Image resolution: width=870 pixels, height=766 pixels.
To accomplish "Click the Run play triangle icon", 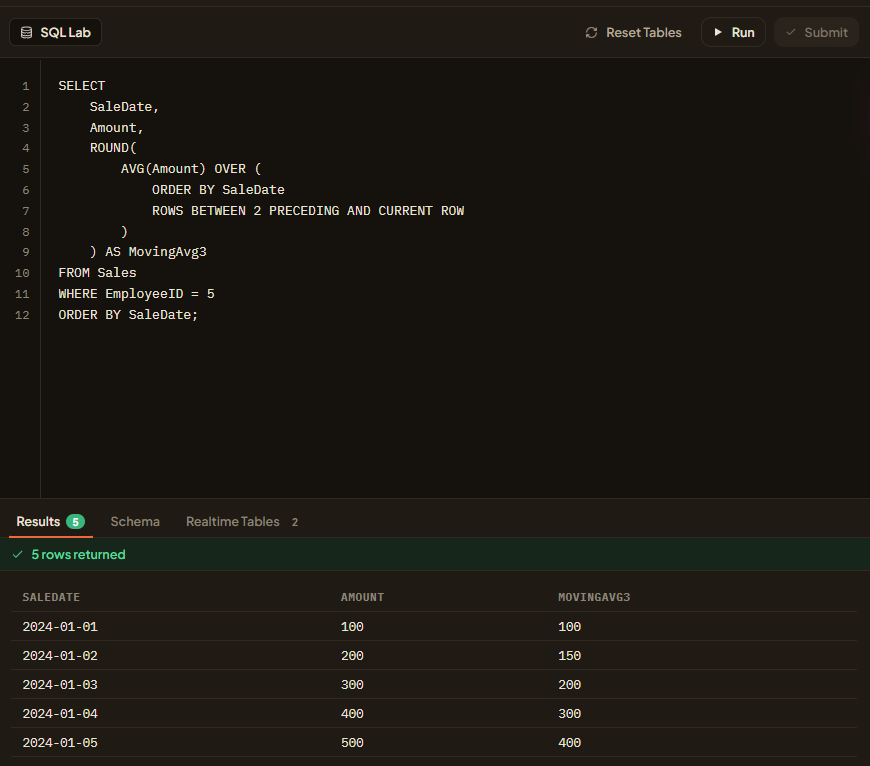I will (718, 32).
